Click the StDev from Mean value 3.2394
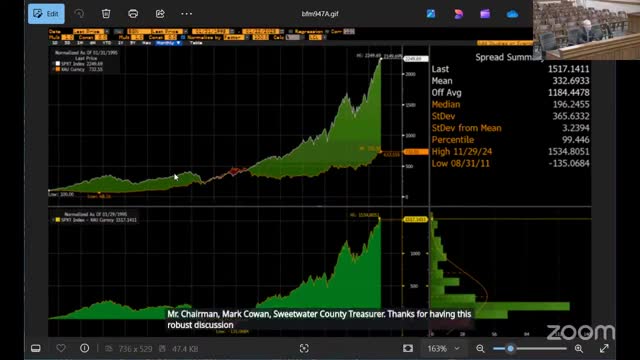640x360 pixels. tap(575, 128)
